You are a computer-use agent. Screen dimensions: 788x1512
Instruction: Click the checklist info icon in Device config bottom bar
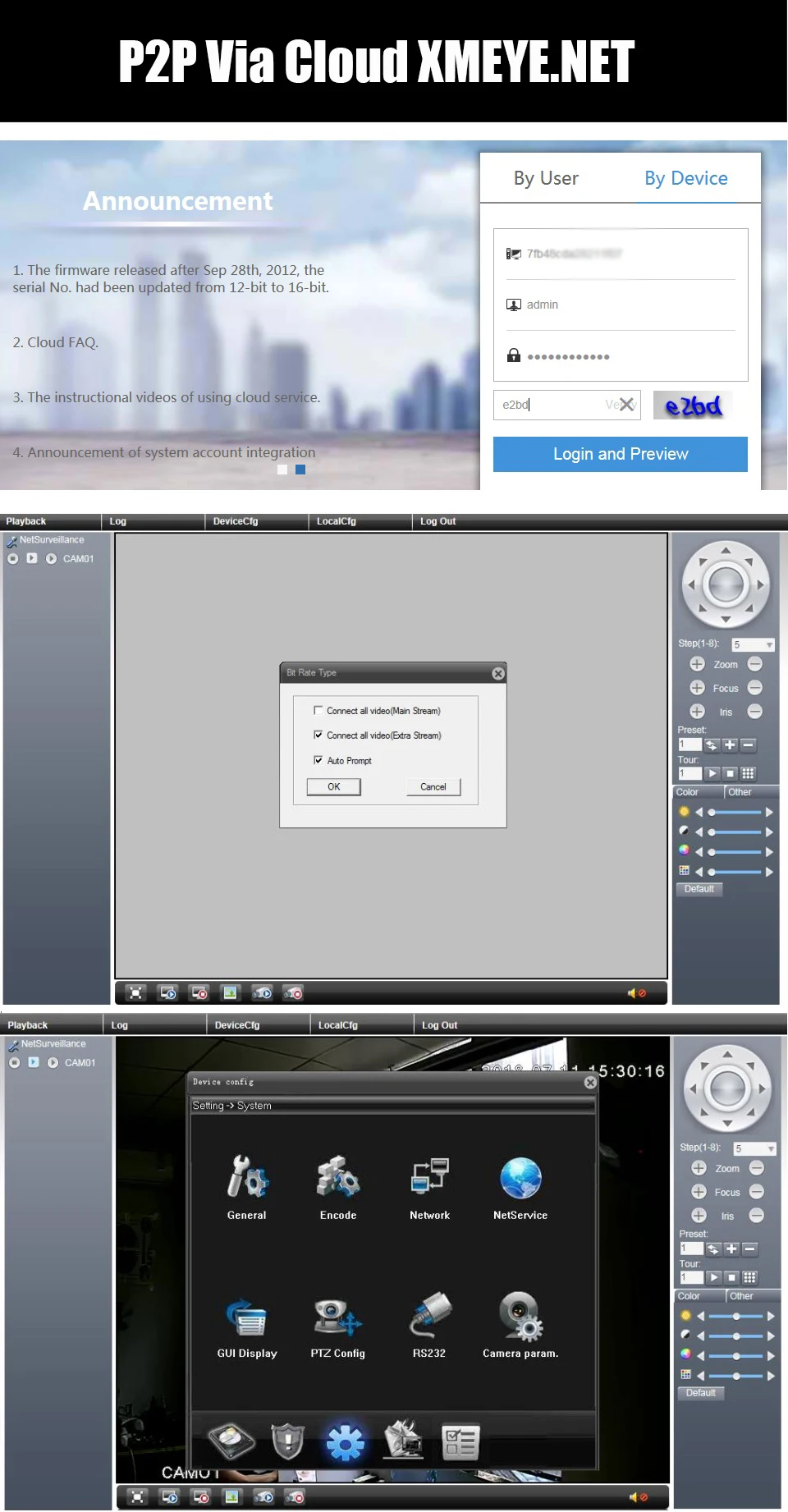[x=460, y=1442]
